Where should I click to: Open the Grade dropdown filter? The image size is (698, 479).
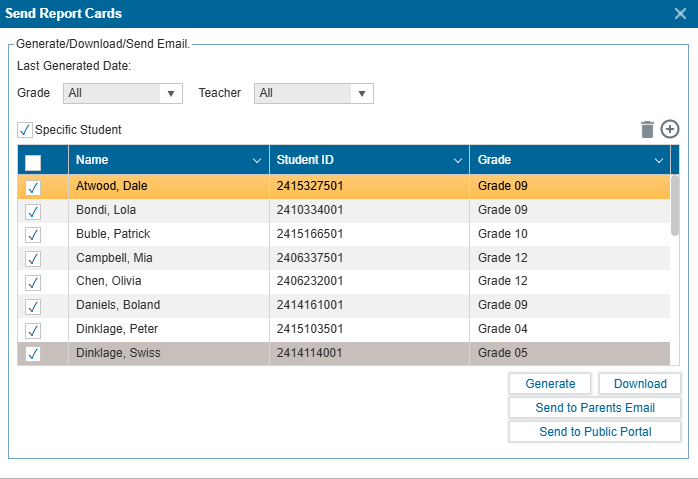(x=122, y=93)
